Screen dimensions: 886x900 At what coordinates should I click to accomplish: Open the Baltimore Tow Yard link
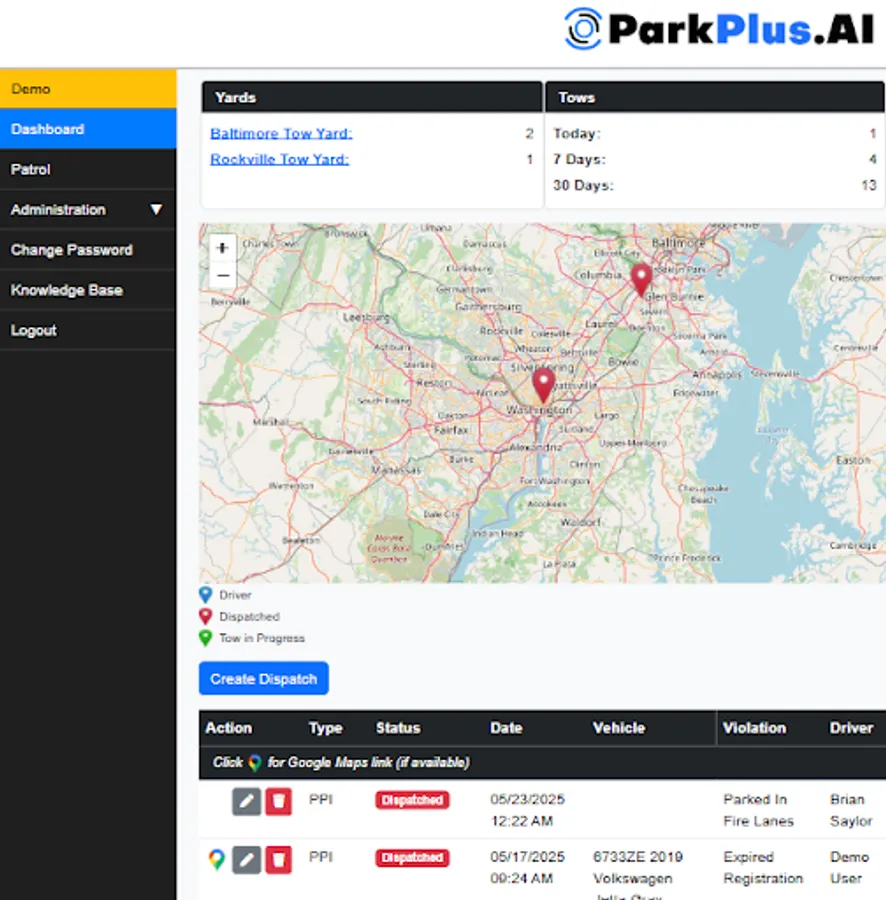[281, 133]
